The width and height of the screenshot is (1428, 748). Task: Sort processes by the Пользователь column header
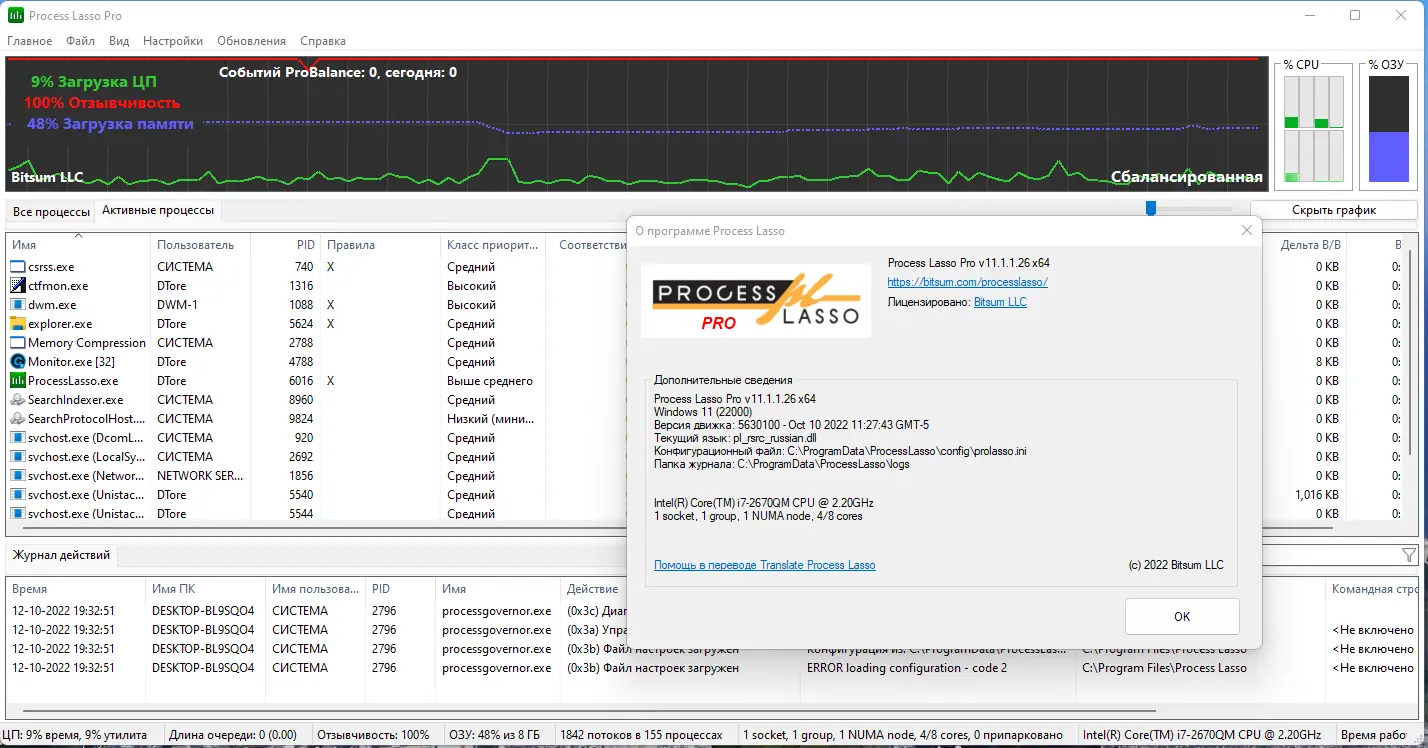click(x=200, y=245)
